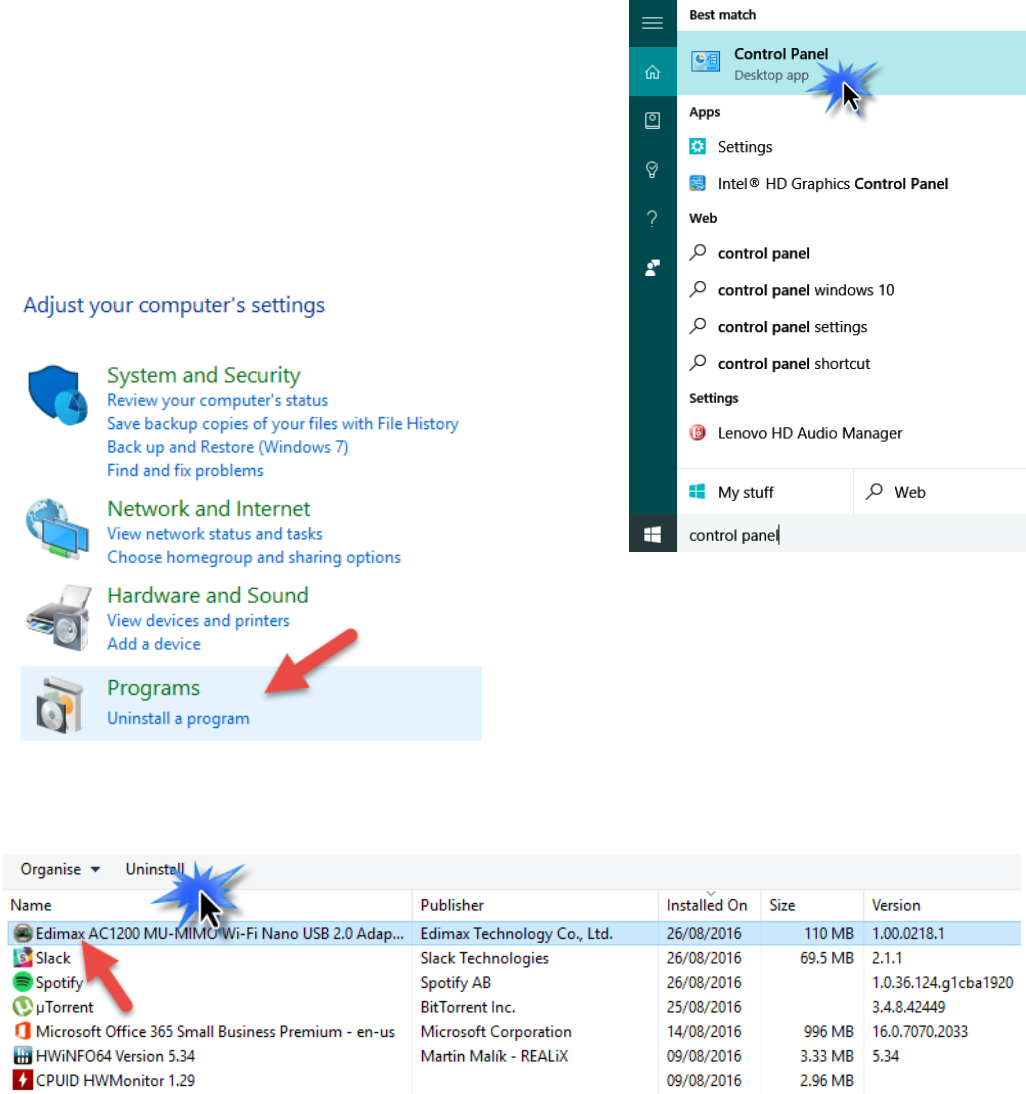Image resolution: width=1026 pixels, height=1094 pixels.
Task: Open the Programs category heading
Action: 153,688
